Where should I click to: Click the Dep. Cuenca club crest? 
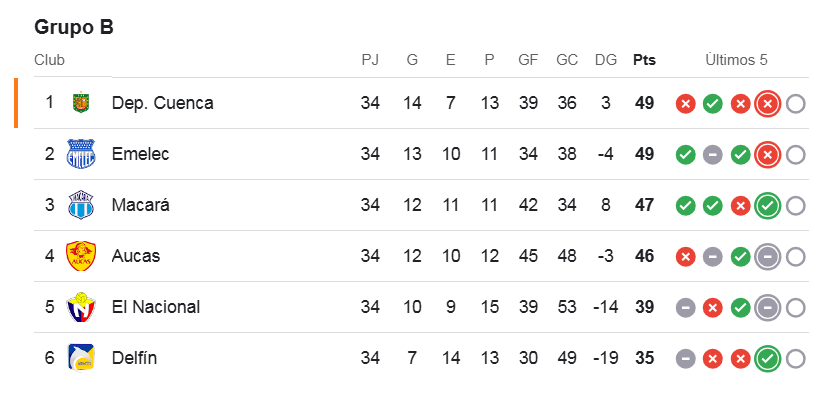point(80,103)
